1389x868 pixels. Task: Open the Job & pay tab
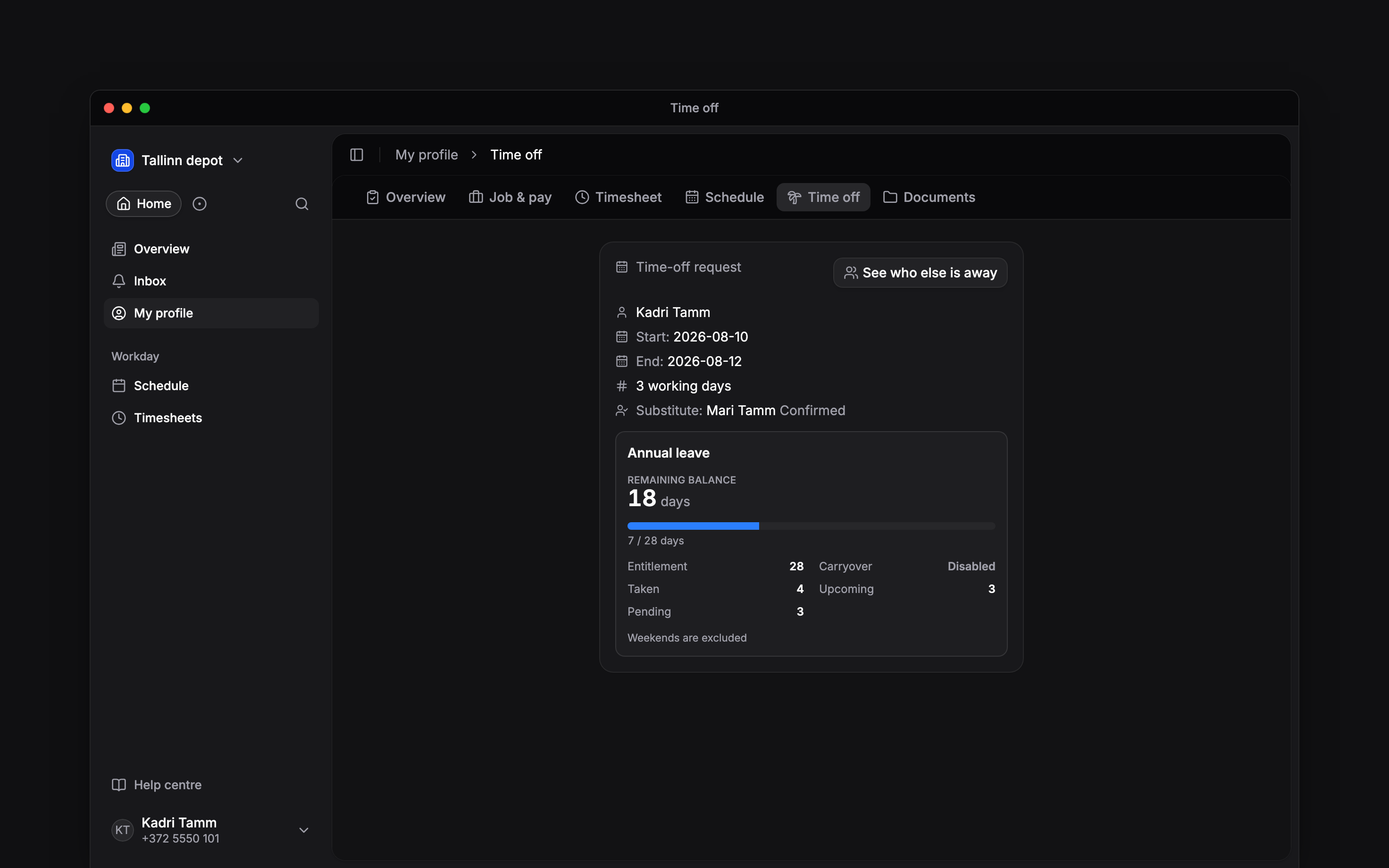coord(510,198)
